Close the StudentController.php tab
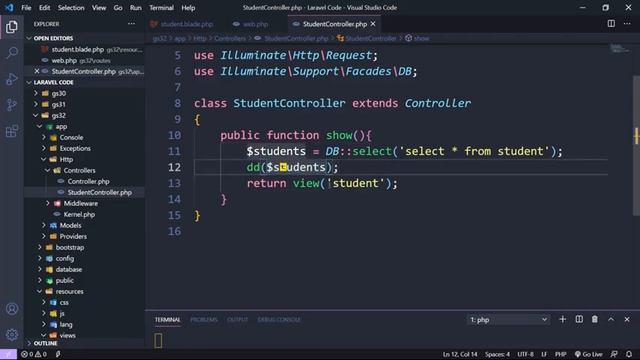This screenshot has width=640, height=360. (373, 24)
